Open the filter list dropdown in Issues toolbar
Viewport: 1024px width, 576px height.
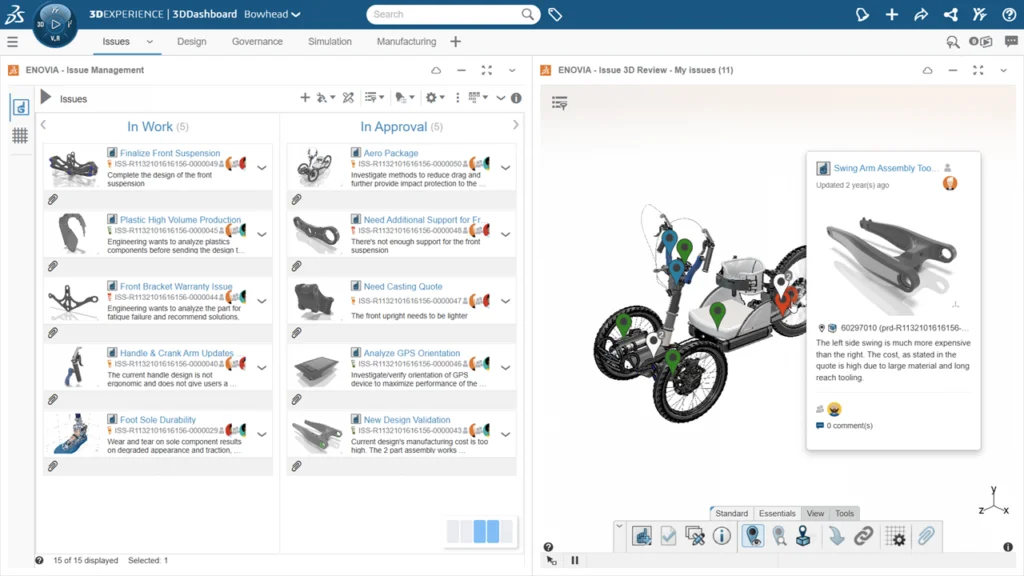374,97
